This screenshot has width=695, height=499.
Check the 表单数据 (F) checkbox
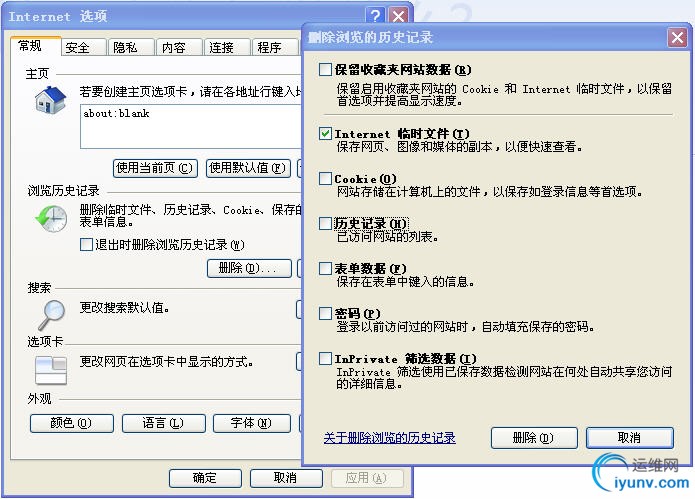[x=325, y=268]
